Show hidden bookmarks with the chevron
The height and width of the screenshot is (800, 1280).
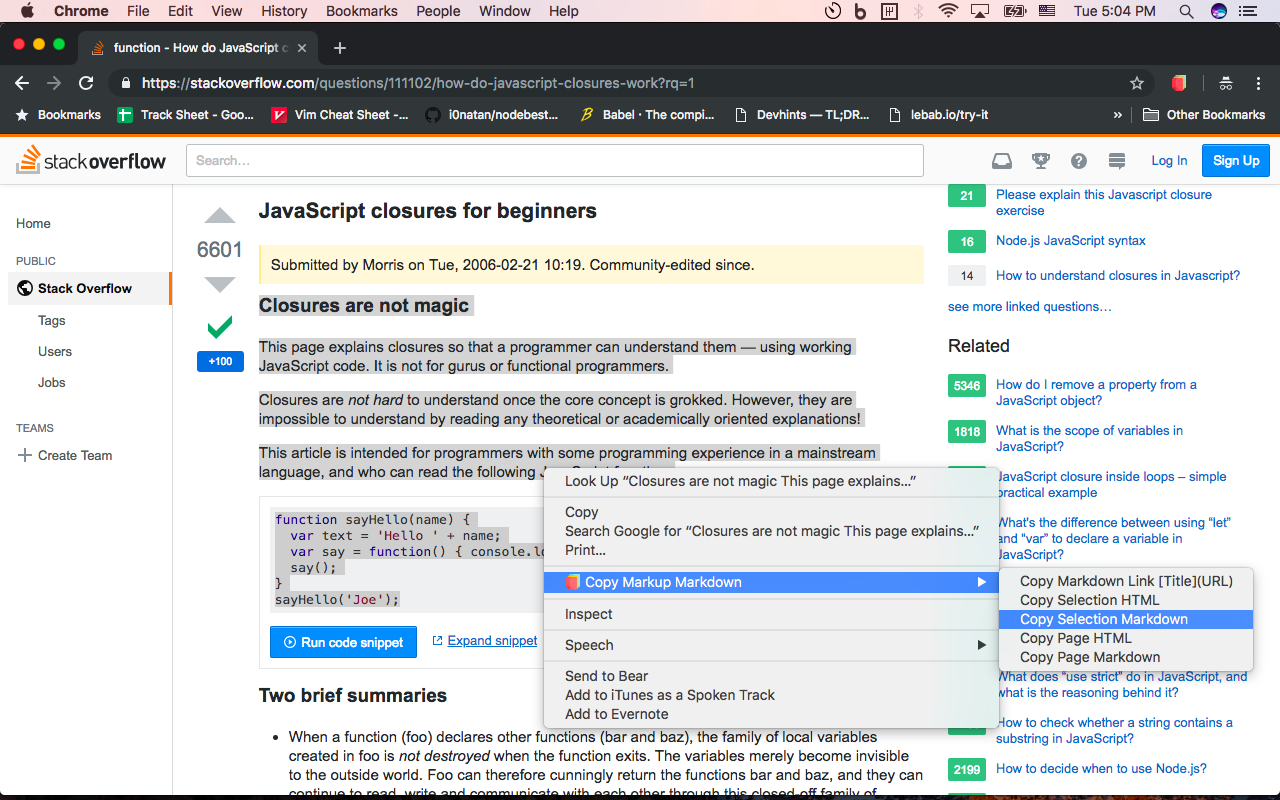(x=1118, y=115)
